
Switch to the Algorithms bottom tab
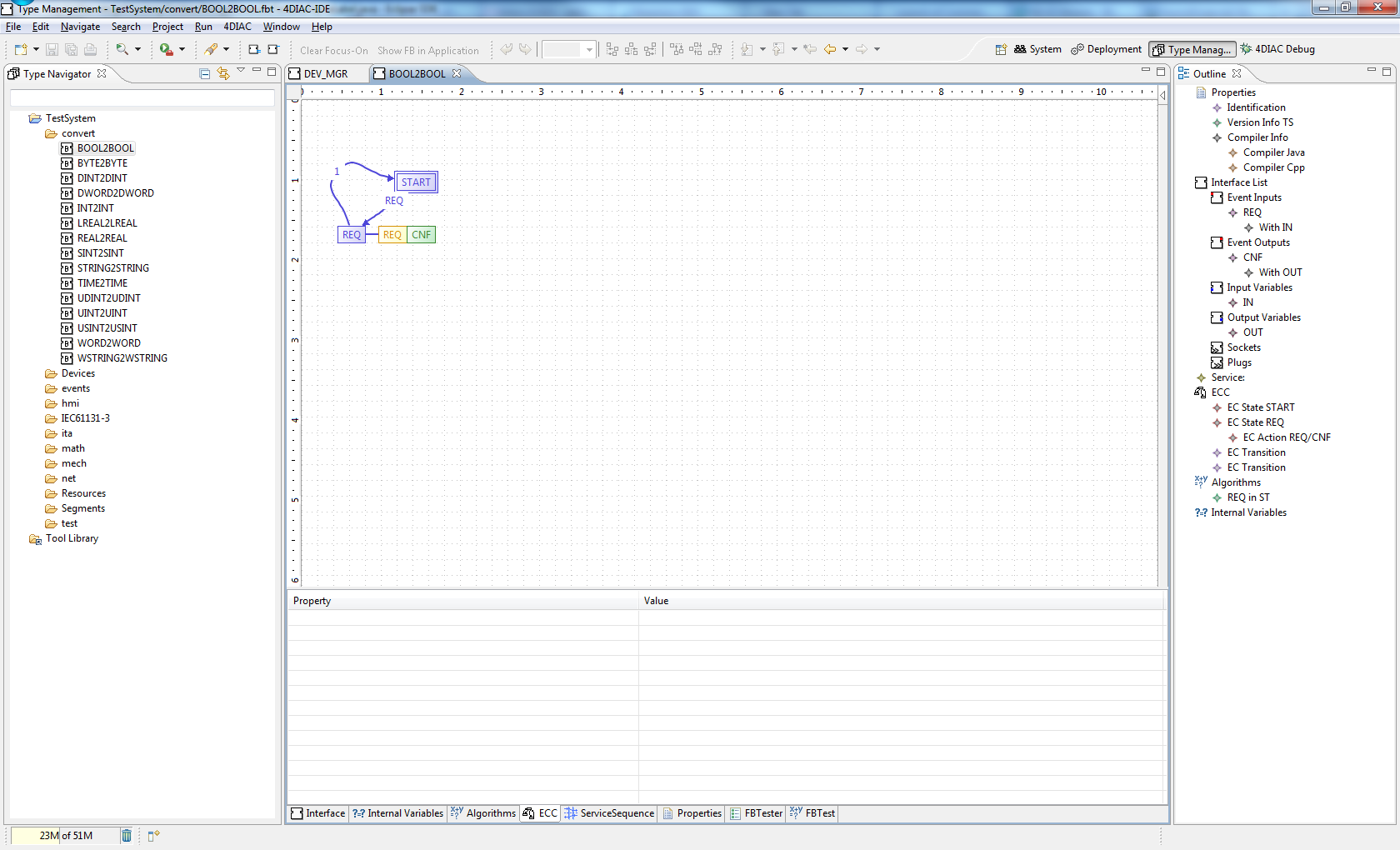[x=483, y=813]
